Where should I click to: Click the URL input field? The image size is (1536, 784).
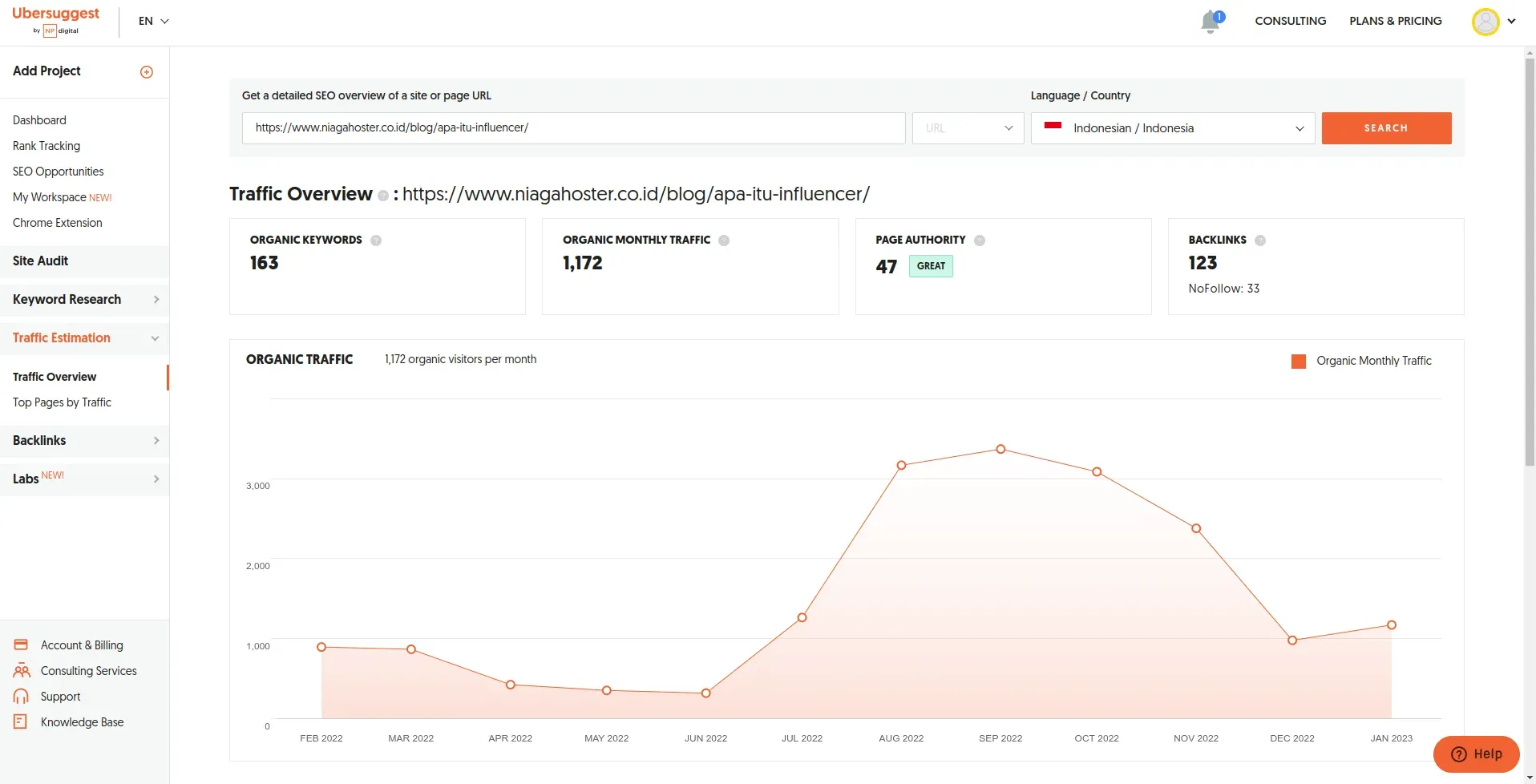pyautogui.click(x=573, y=128)
